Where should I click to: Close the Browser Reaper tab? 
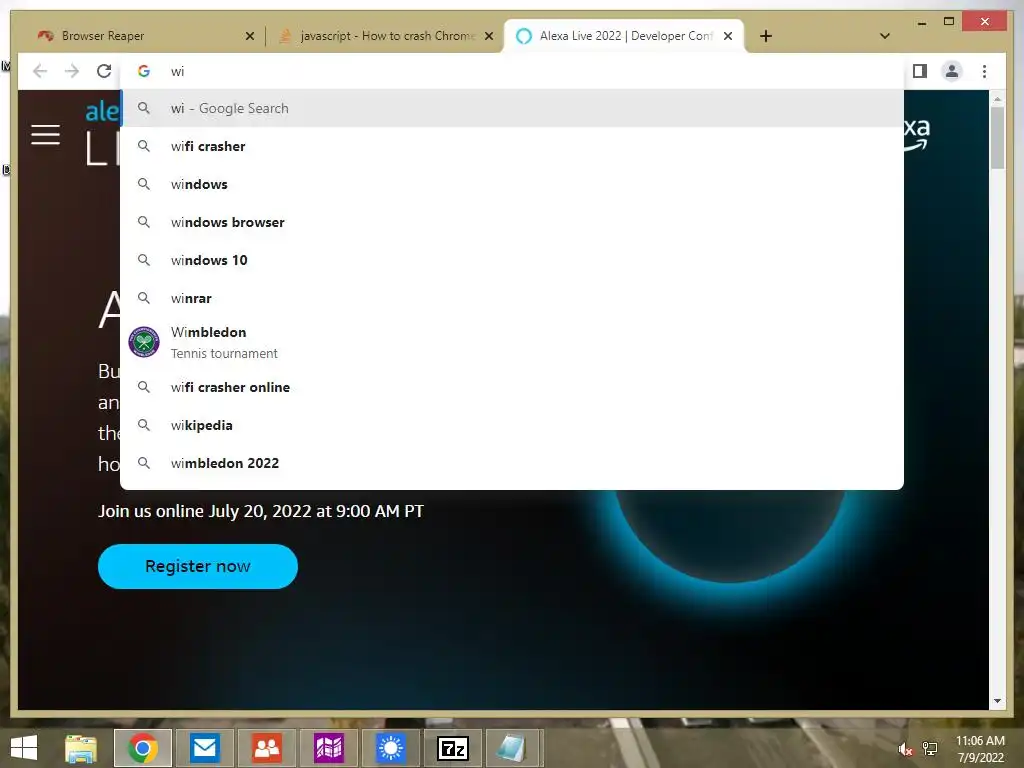point(249,36)
